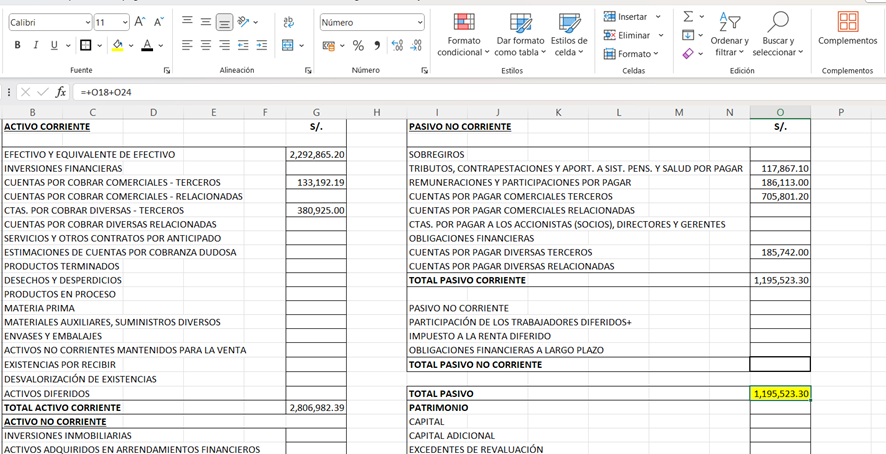
Task: Open font color dropdown arrow
Action: tap(160, 46)
